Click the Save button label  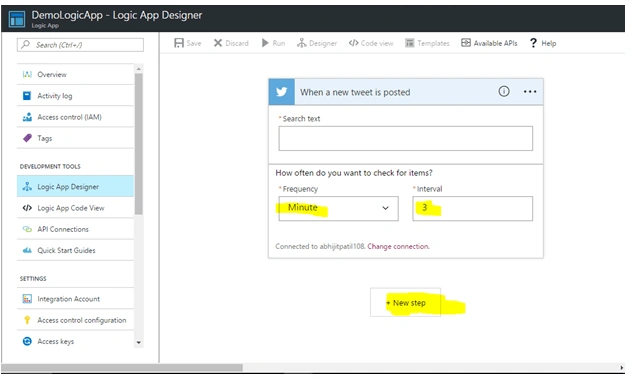[x=194, y=43]
